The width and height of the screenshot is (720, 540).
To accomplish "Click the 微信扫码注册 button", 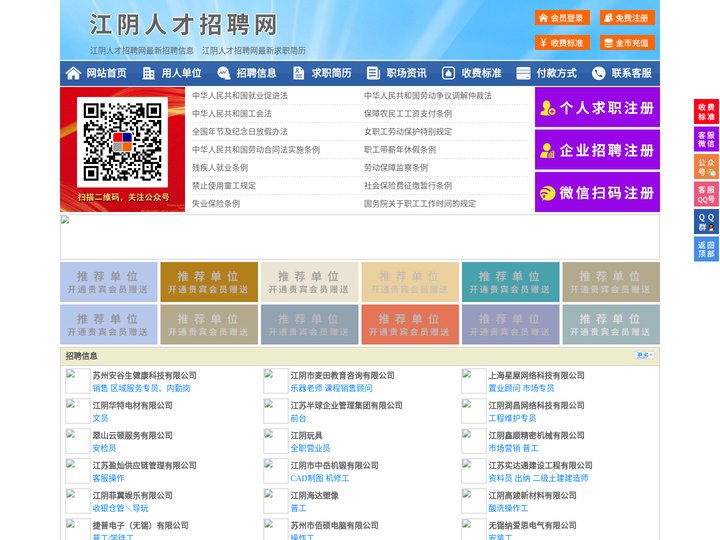I will (x=597, y=192).
